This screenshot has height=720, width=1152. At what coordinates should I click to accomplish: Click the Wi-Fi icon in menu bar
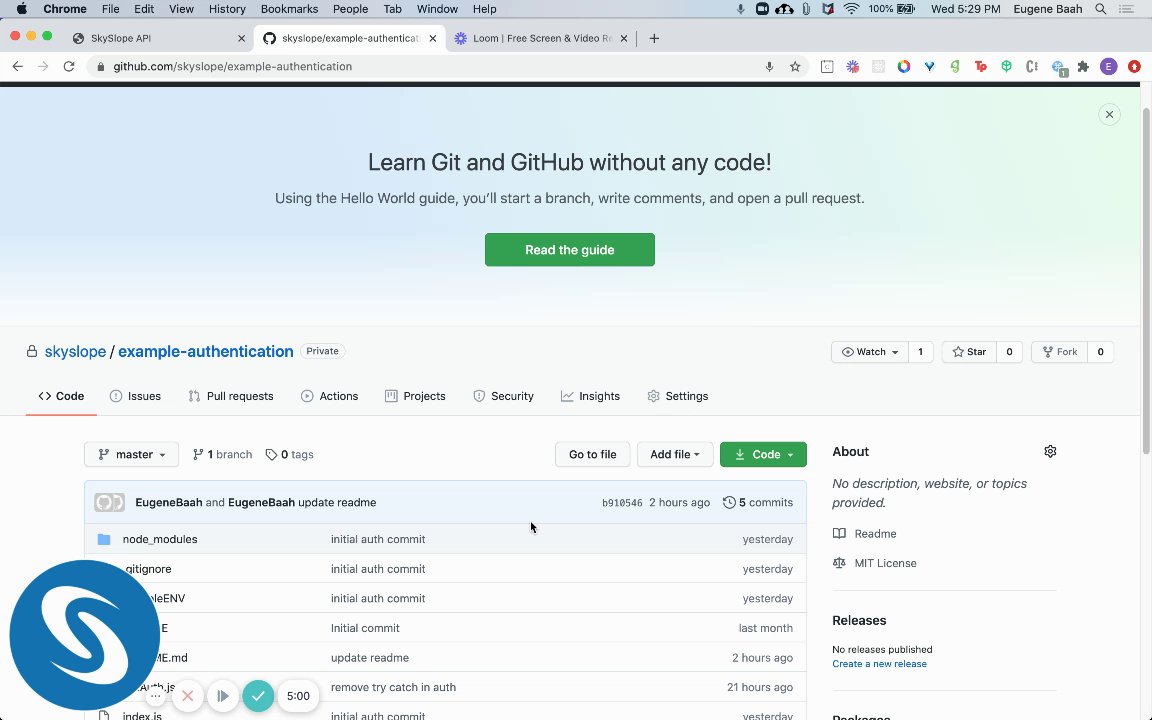(852, 9)
